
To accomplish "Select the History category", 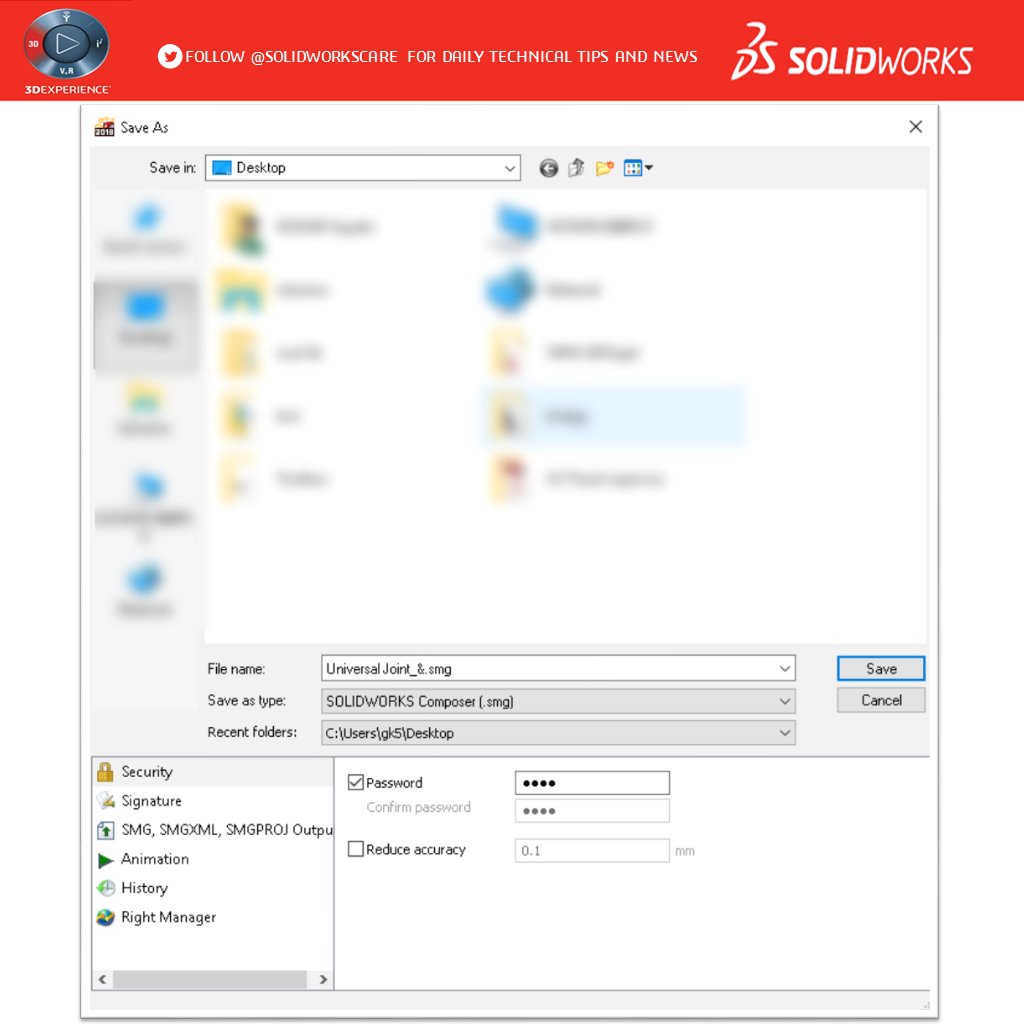I will tap(213, 888).
